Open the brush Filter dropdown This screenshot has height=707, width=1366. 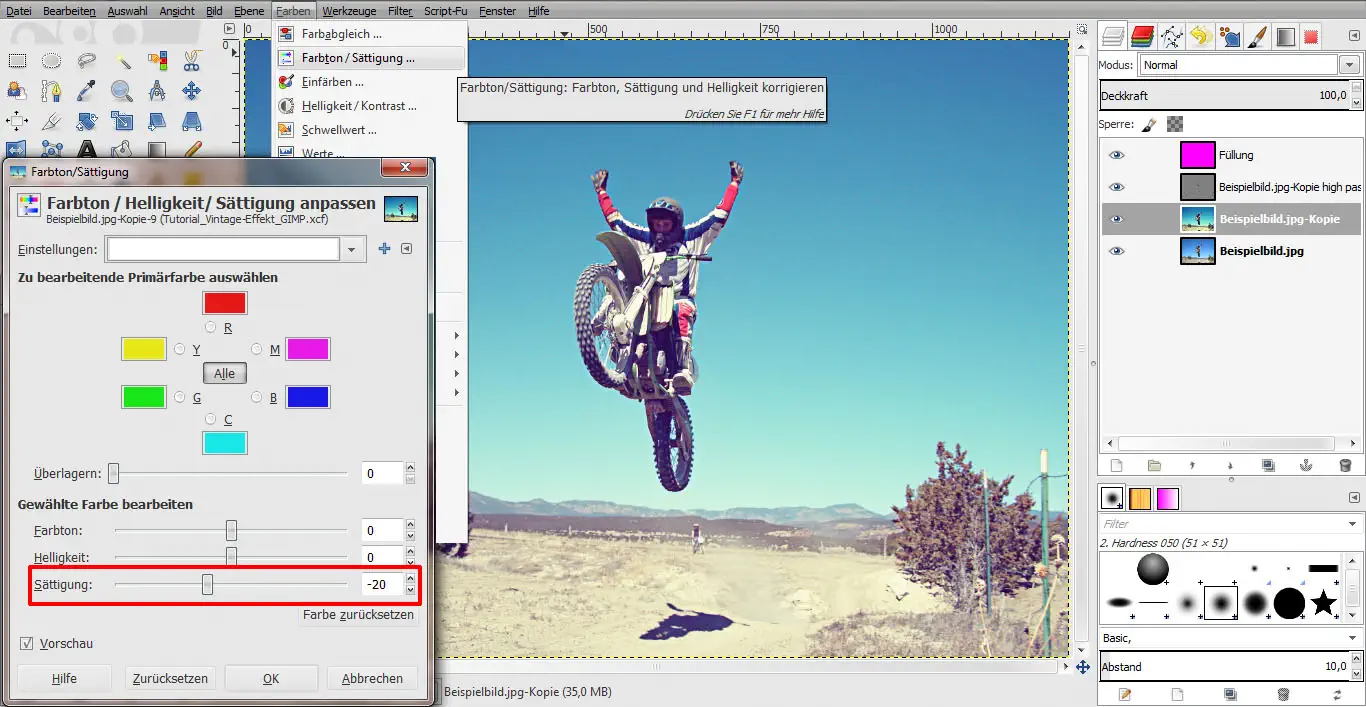[1352, 523]
